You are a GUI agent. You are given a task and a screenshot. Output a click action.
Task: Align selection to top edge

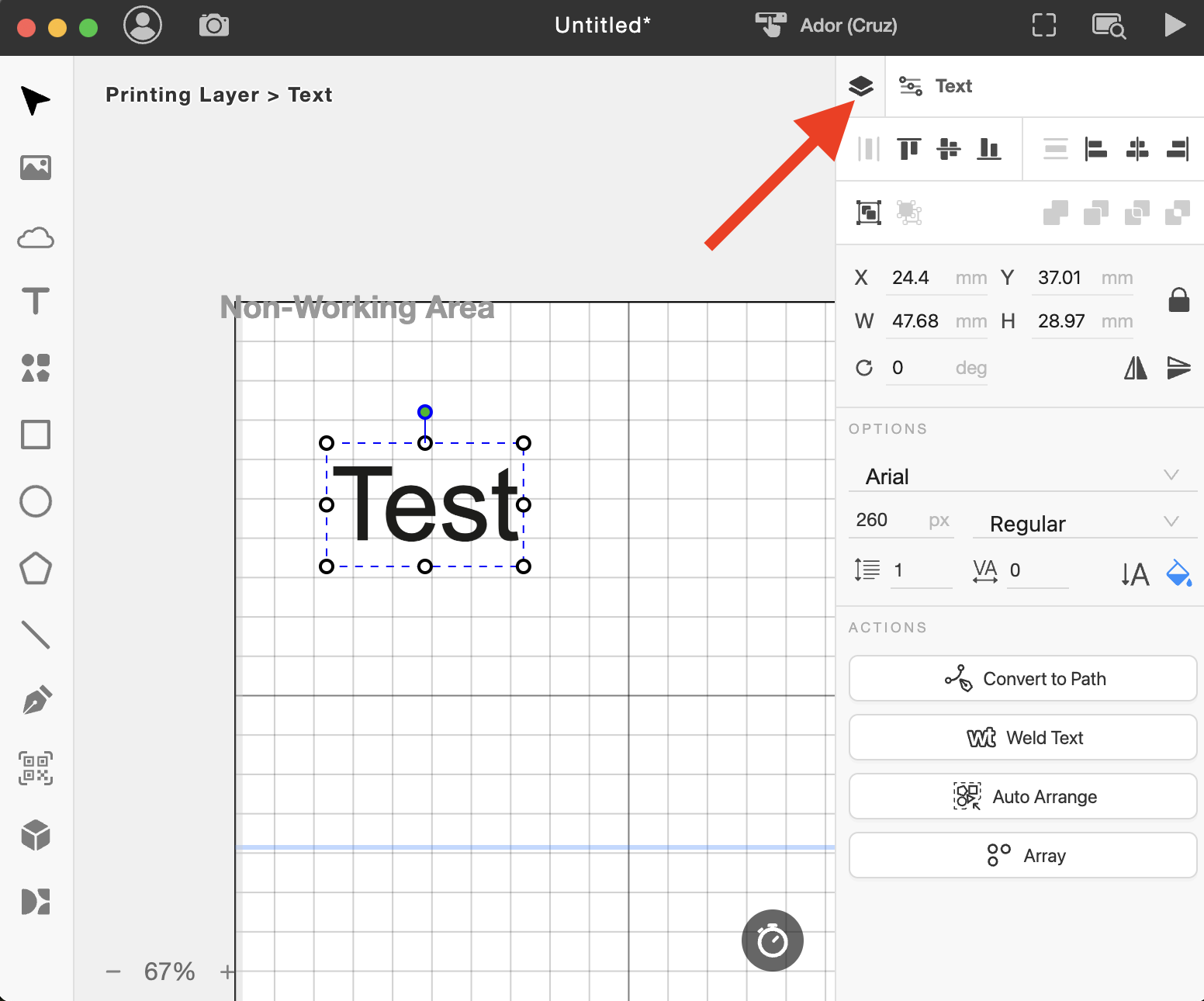[x=909, y=148]
